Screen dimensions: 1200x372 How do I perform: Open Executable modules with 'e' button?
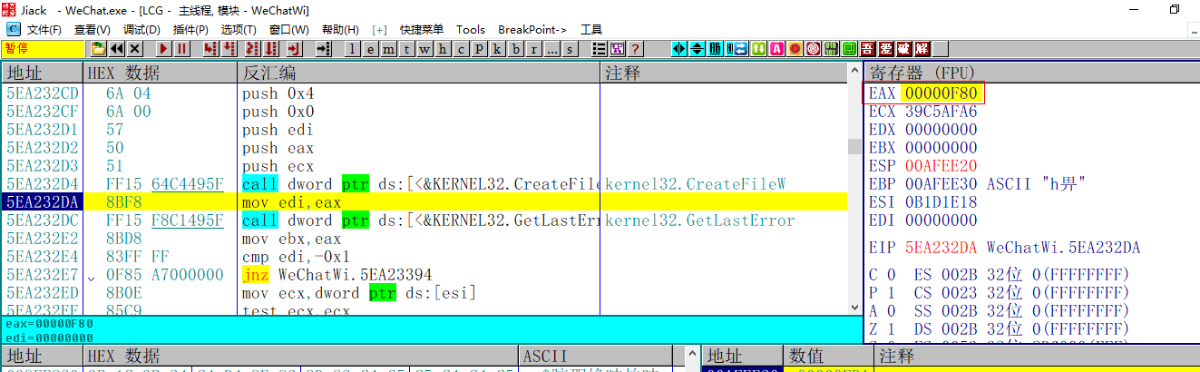click(x=370, y=48)
